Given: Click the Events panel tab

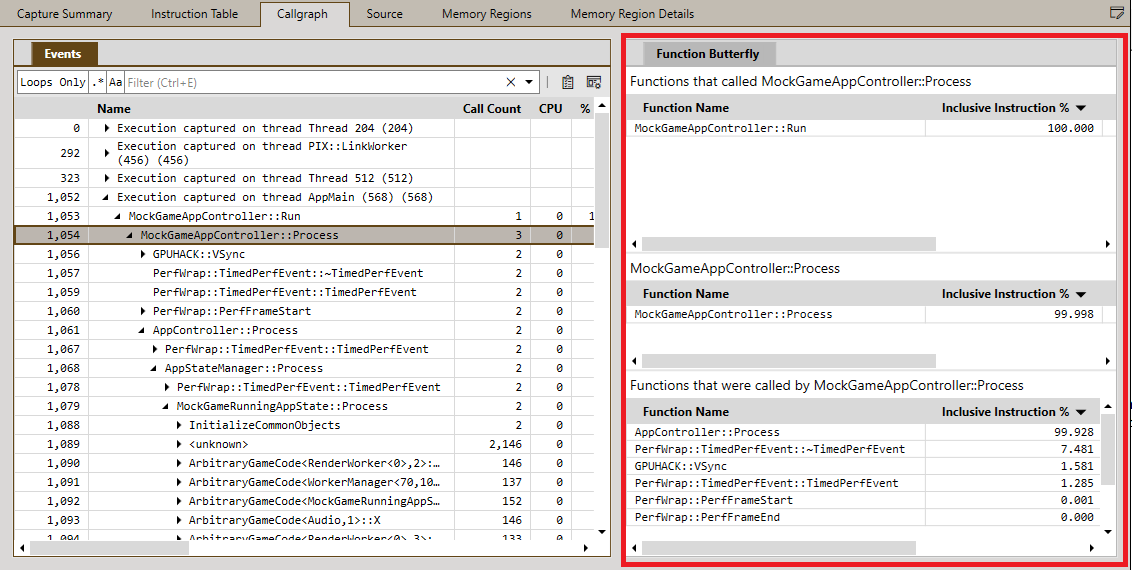Looking at the screenshot, I should (x=63, y=53).
